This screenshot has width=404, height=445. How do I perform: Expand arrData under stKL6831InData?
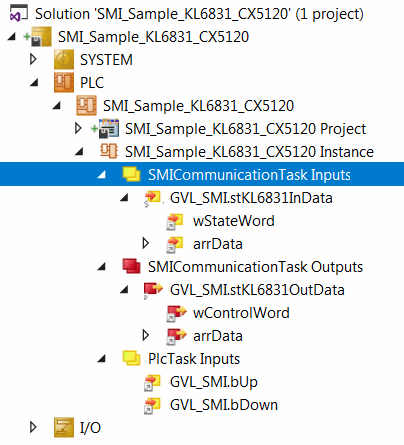(145, 244)
